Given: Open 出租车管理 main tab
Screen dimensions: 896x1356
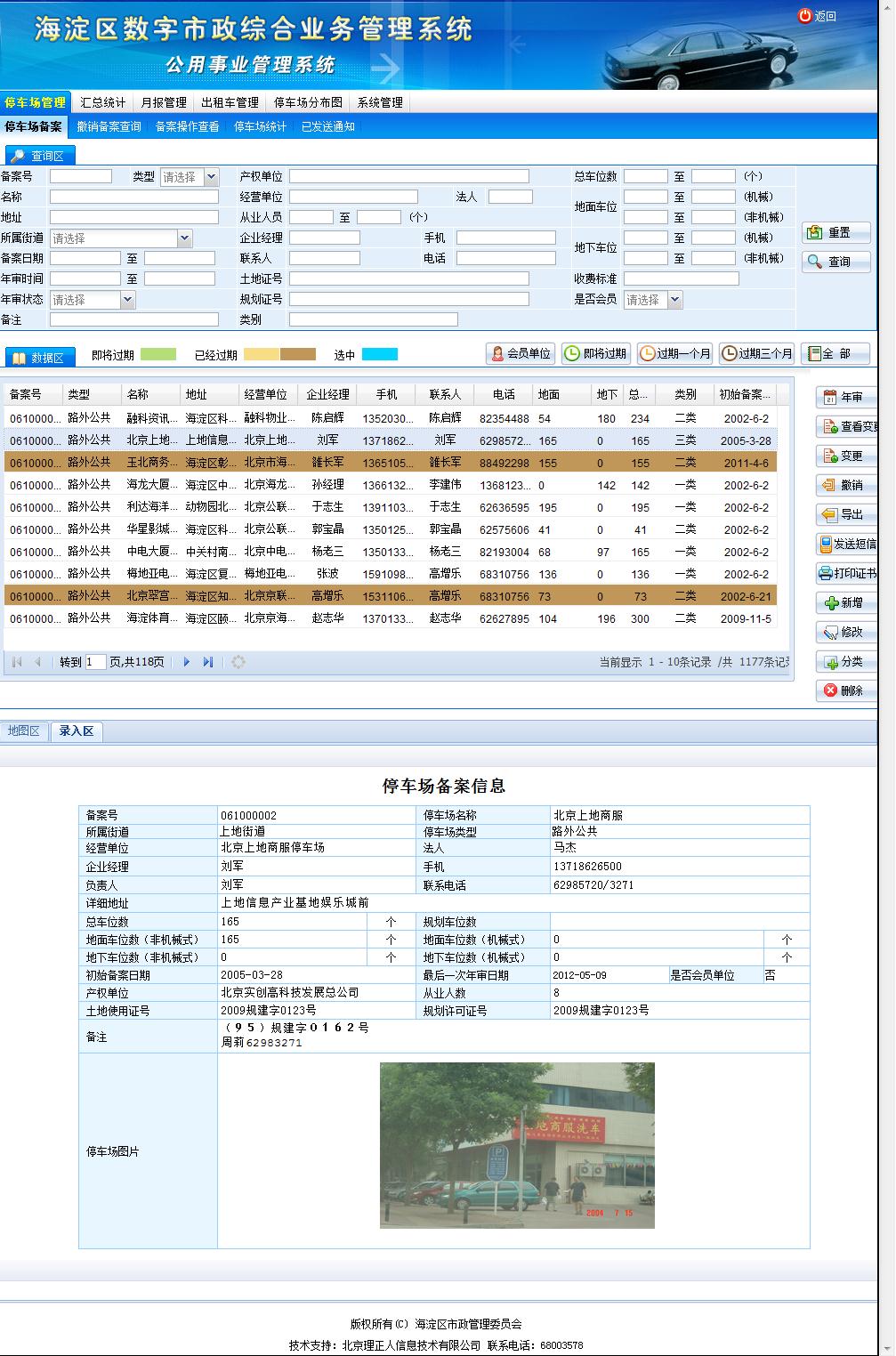Looking at the screenshot, I should point(230,102).
